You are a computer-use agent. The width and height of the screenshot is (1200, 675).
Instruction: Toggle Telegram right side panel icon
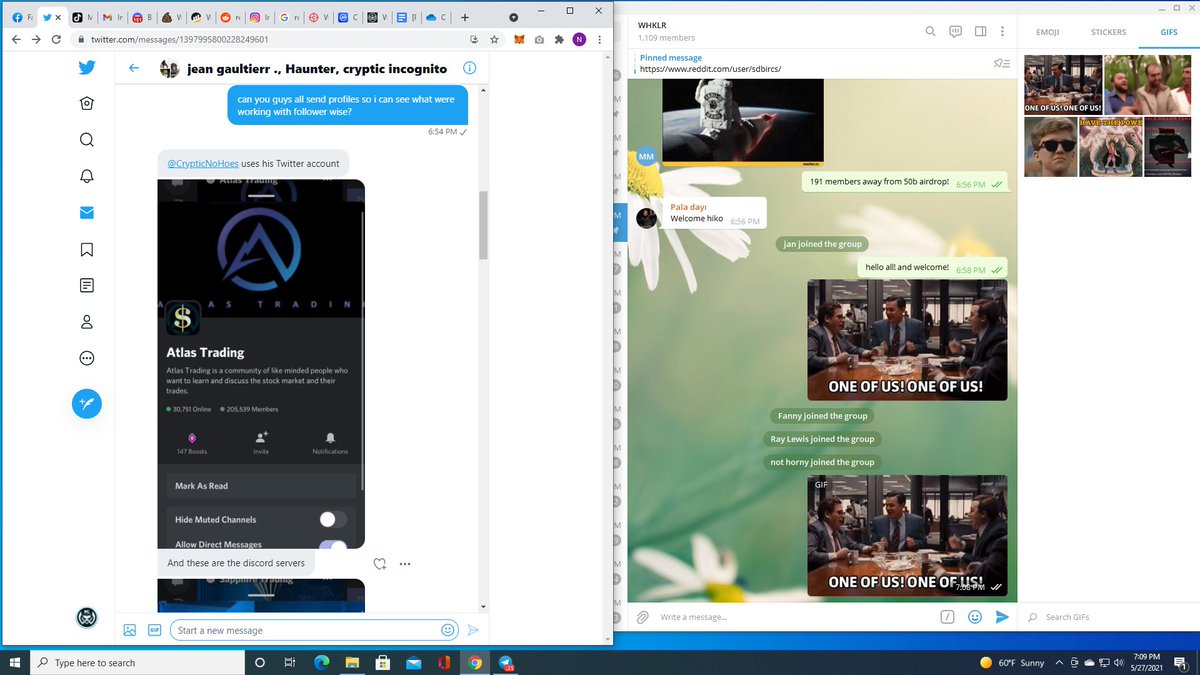(980, 32)
